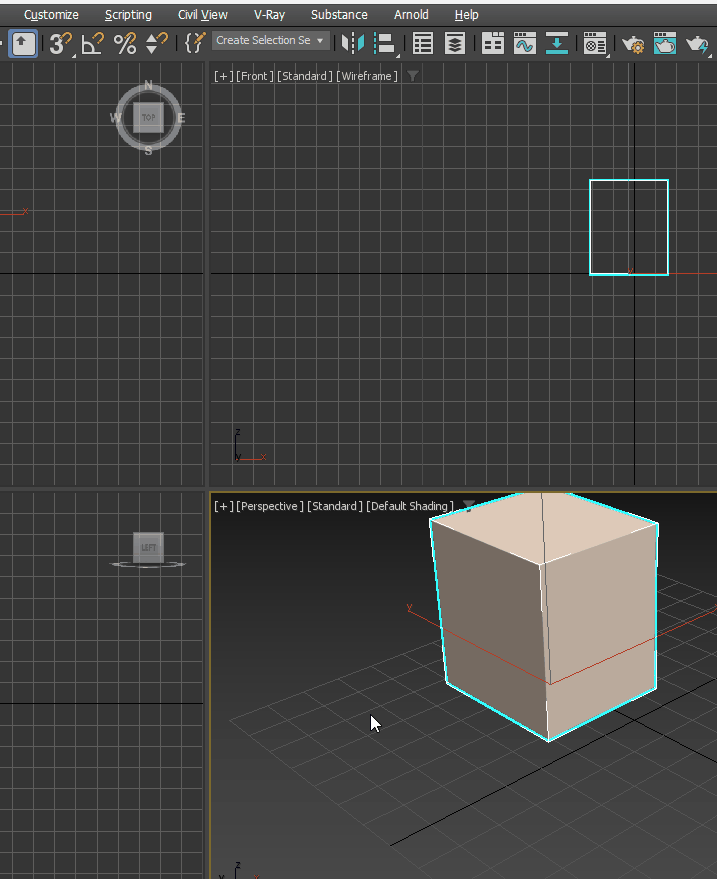Click the Render Production teapot icon

pyautogui.click(x=698, y=44)
